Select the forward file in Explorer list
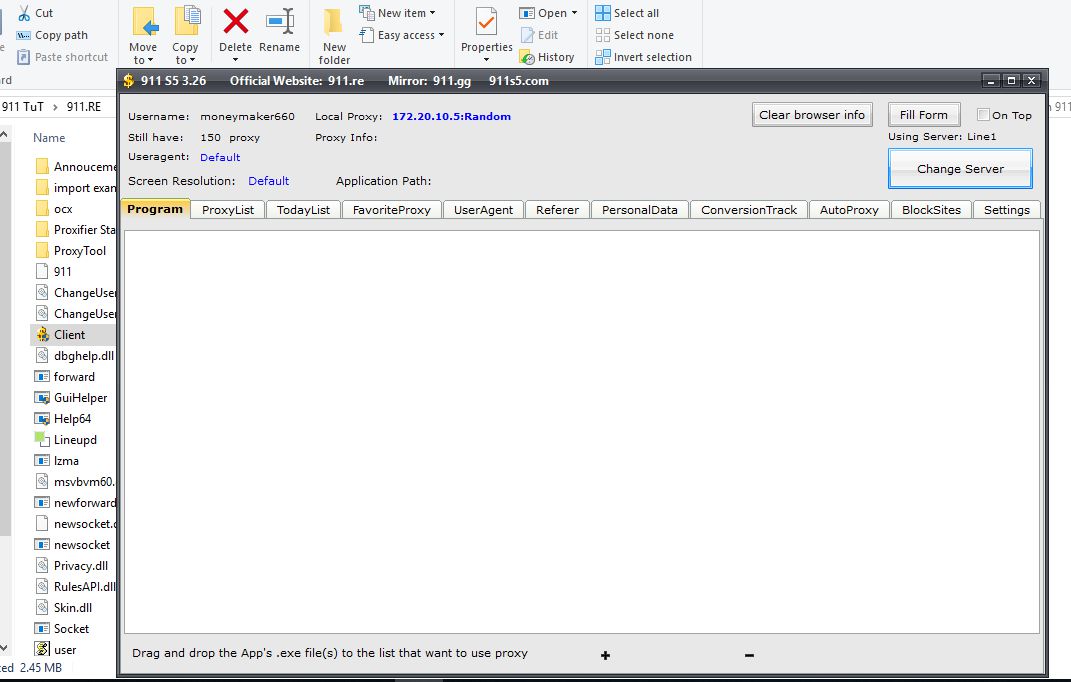Image resolution: width=1071 pixels, height=682 pixels. pos(74,377)
